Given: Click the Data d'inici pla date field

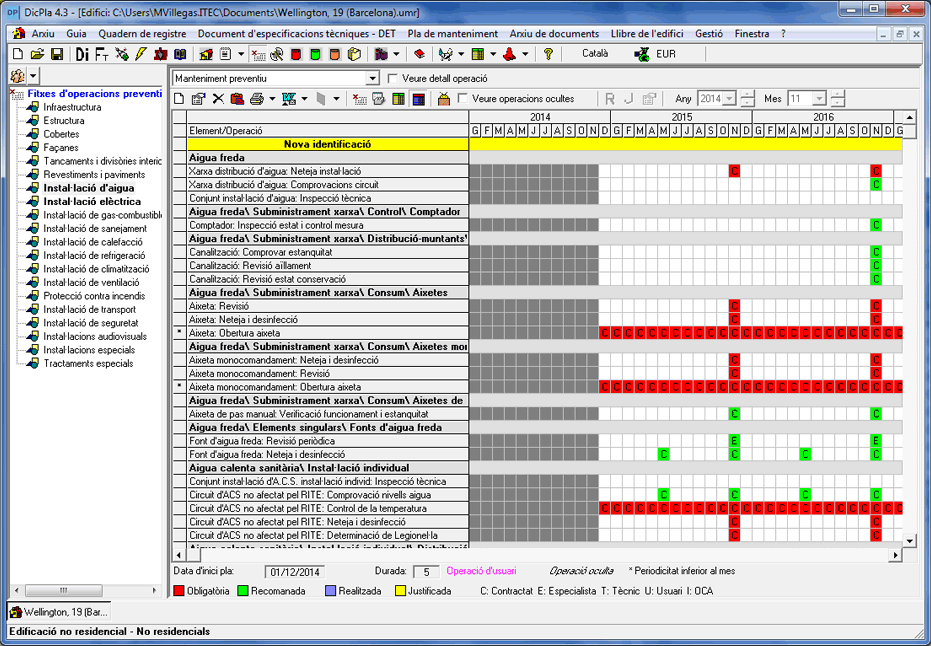Looking at the screenshot, I should (294, 572).
